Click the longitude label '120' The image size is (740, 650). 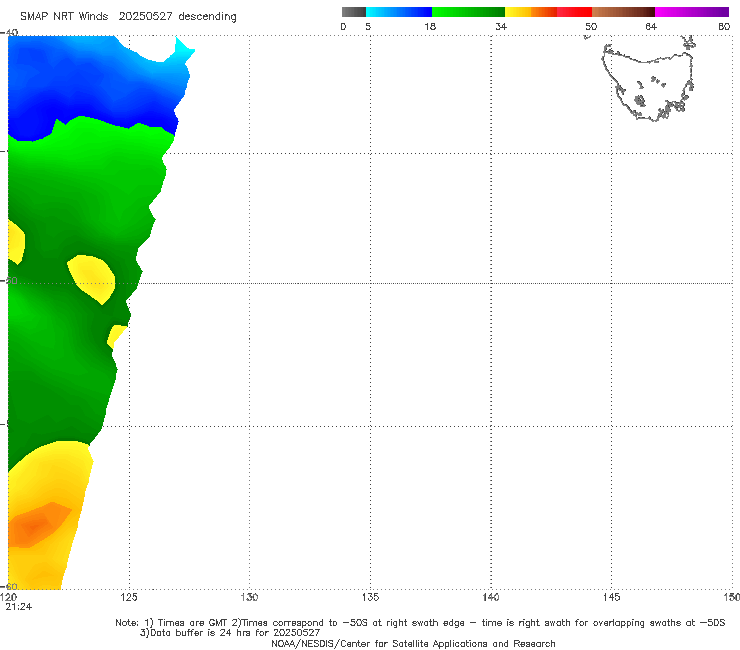pyautogui.click(x=9, y=598)
